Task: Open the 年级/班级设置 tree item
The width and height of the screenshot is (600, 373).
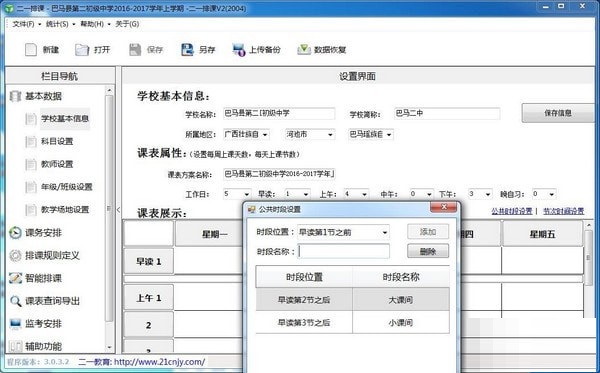Action: tap(67, 187)
